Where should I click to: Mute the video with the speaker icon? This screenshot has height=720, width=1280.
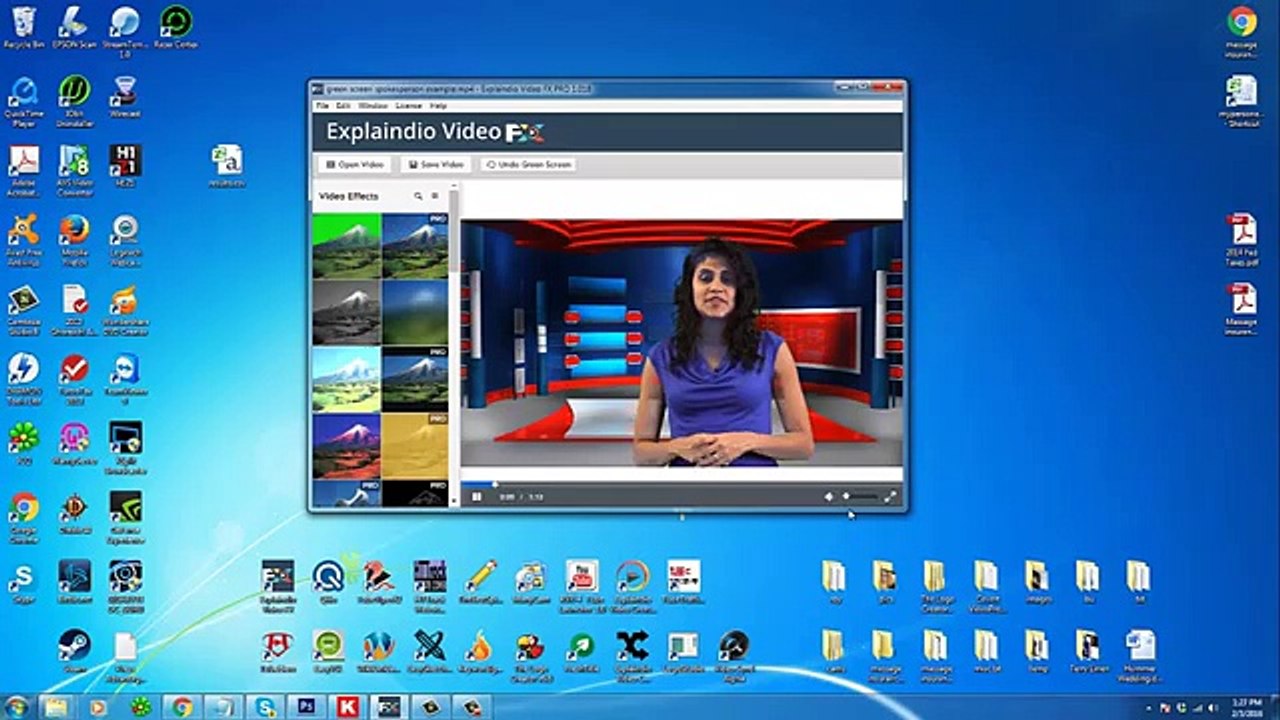coord(828,496)
